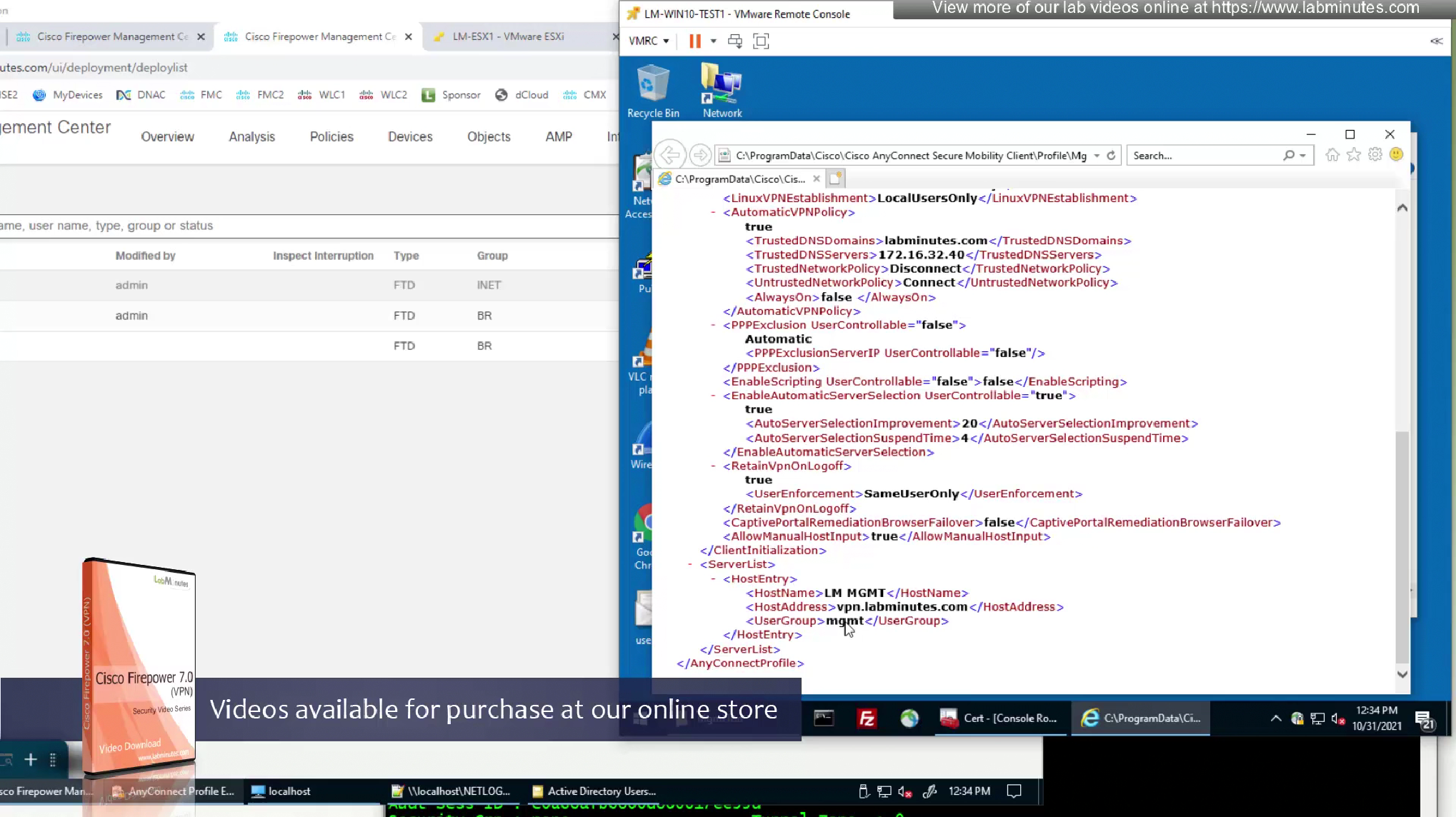Click the IE favorites star icon

click(x=1353, y=155)
